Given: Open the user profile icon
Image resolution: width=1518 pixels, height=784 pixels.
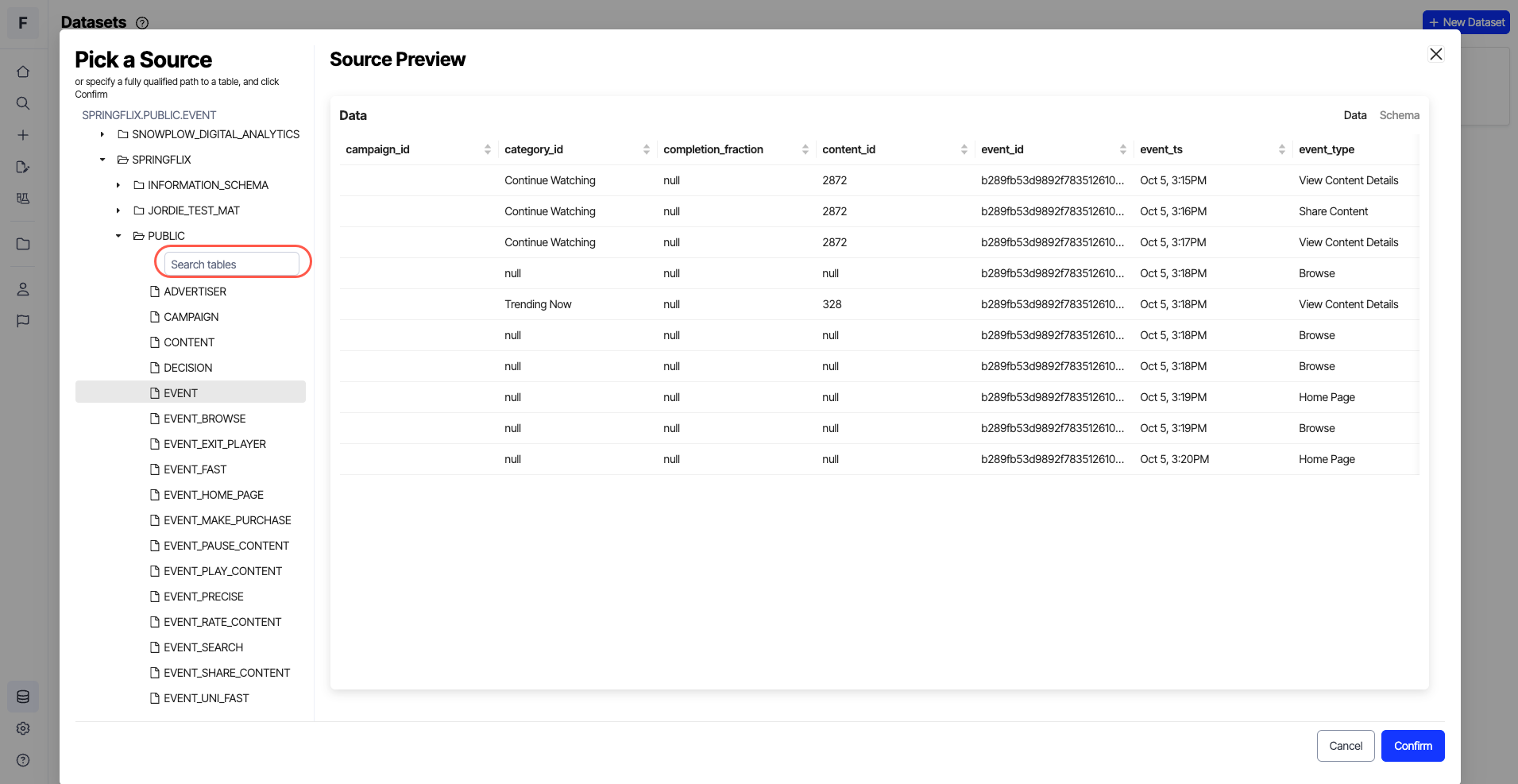Looking at the screenshot, I should pos(23,289).
